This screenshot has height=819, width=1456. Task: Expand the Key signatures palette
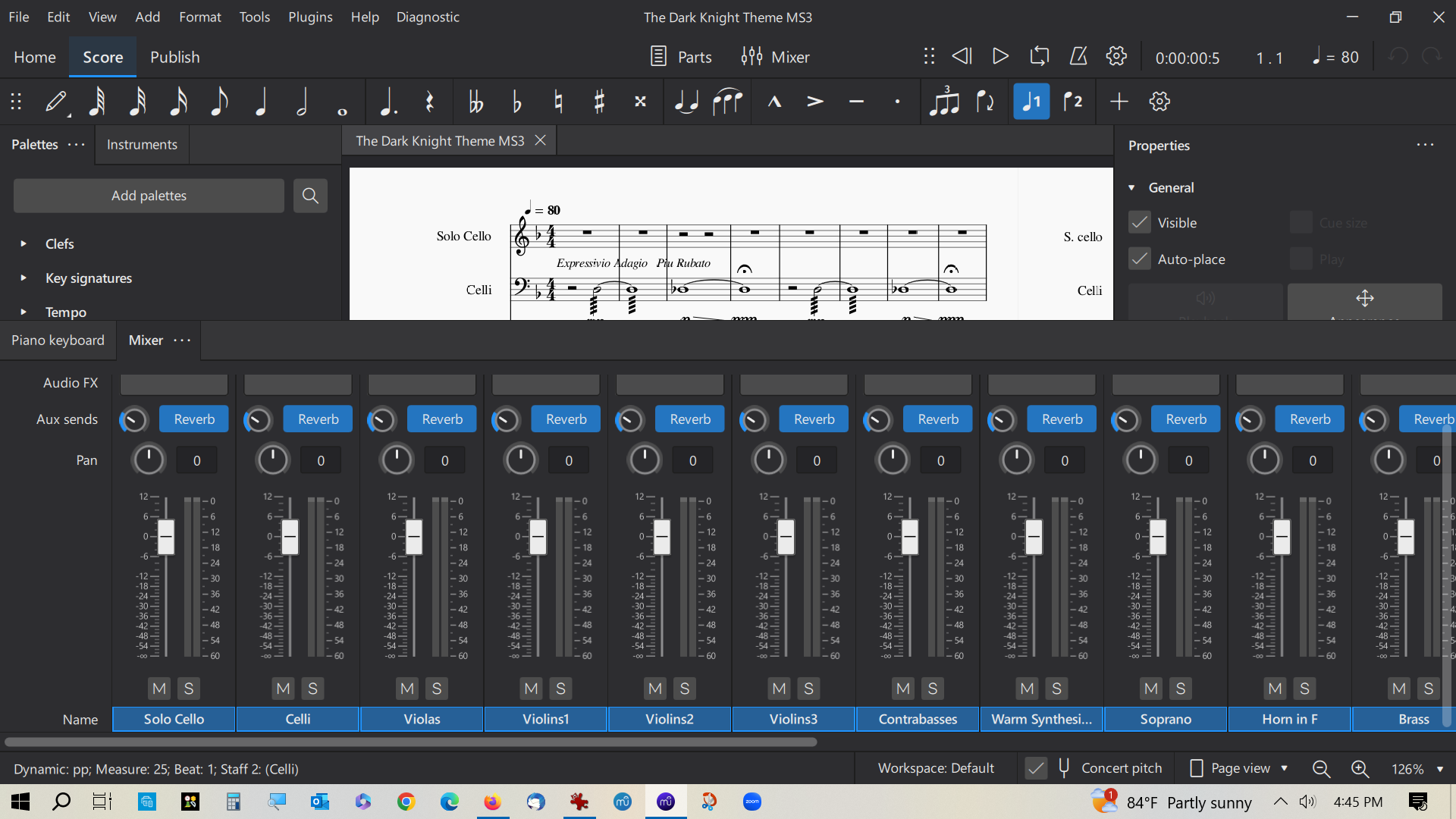88,278
